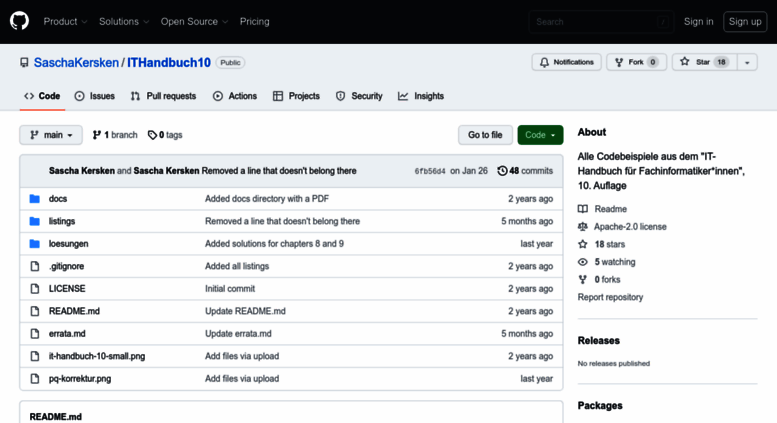Click the Fork icon button
Image resolution: width=777 pixels, height=423 pixels.
pos(619,62)
